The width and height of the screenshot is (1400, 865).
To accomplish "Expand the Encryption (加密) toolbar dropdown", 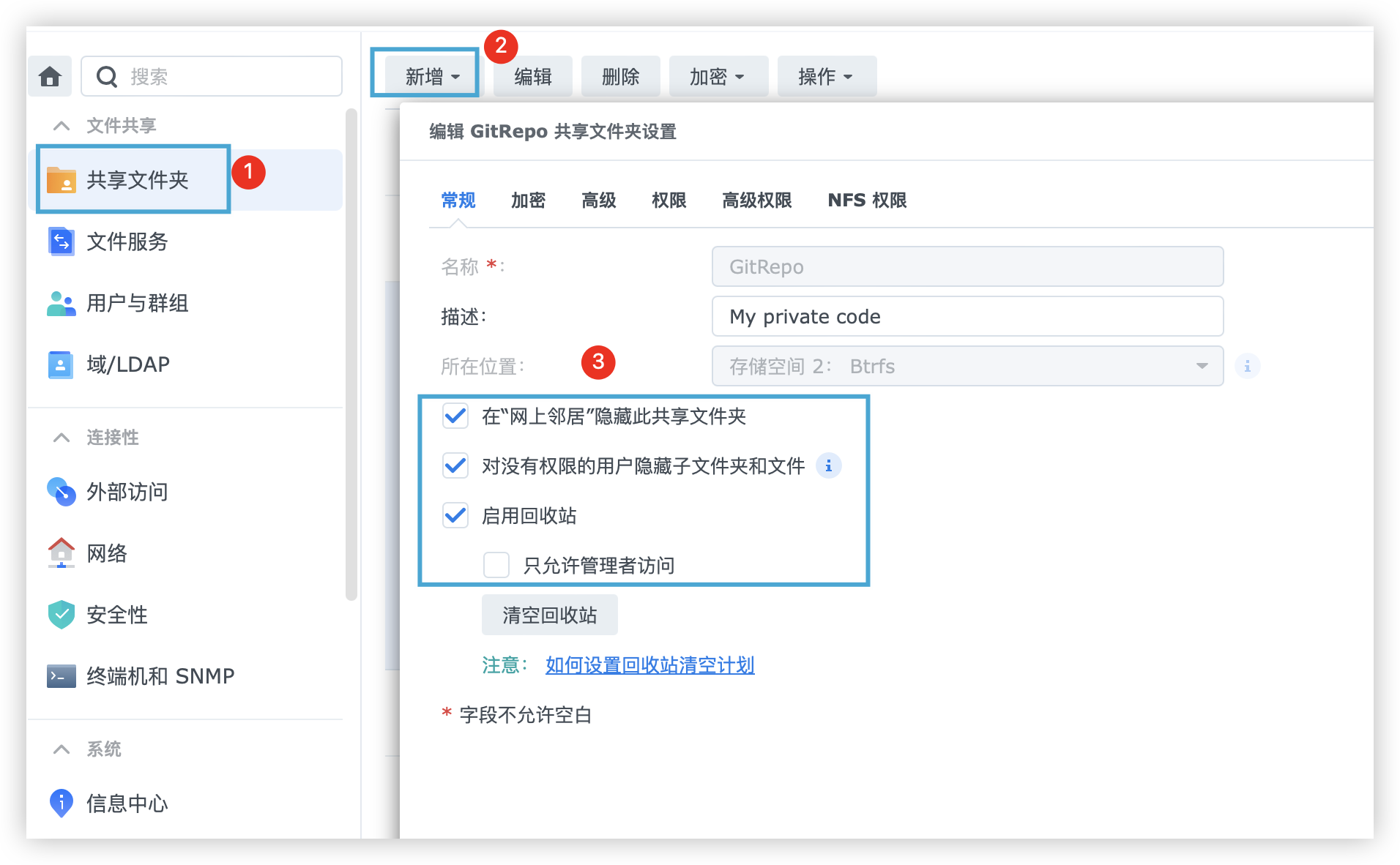I will coord(717,76).
